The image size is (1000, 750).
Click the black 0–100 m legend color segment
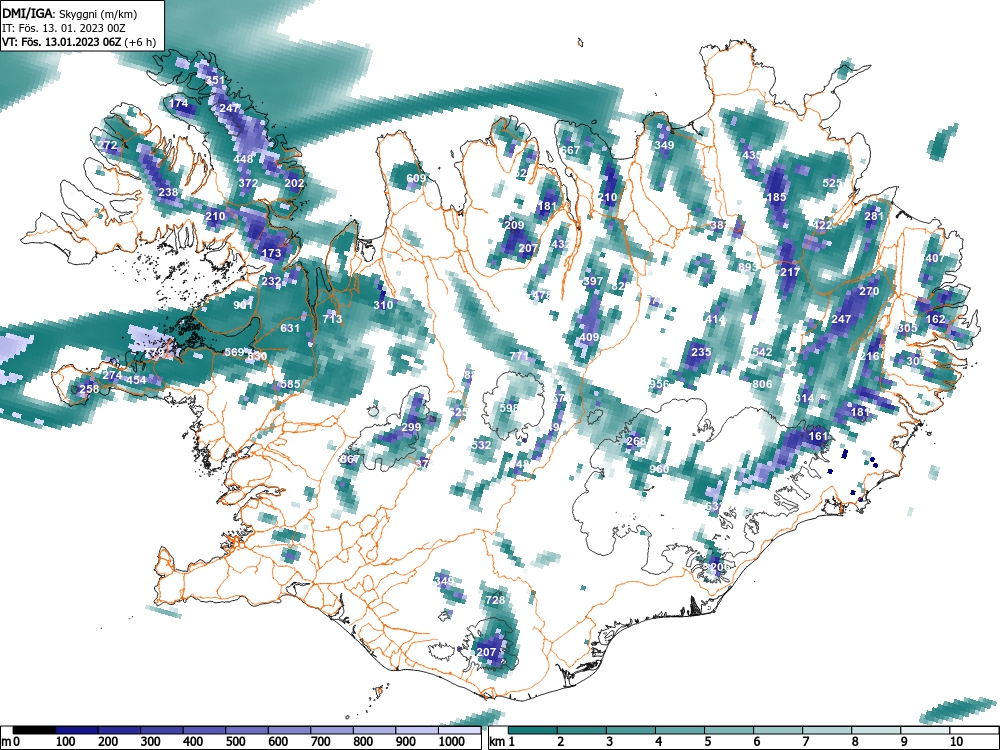click(34, 730)
